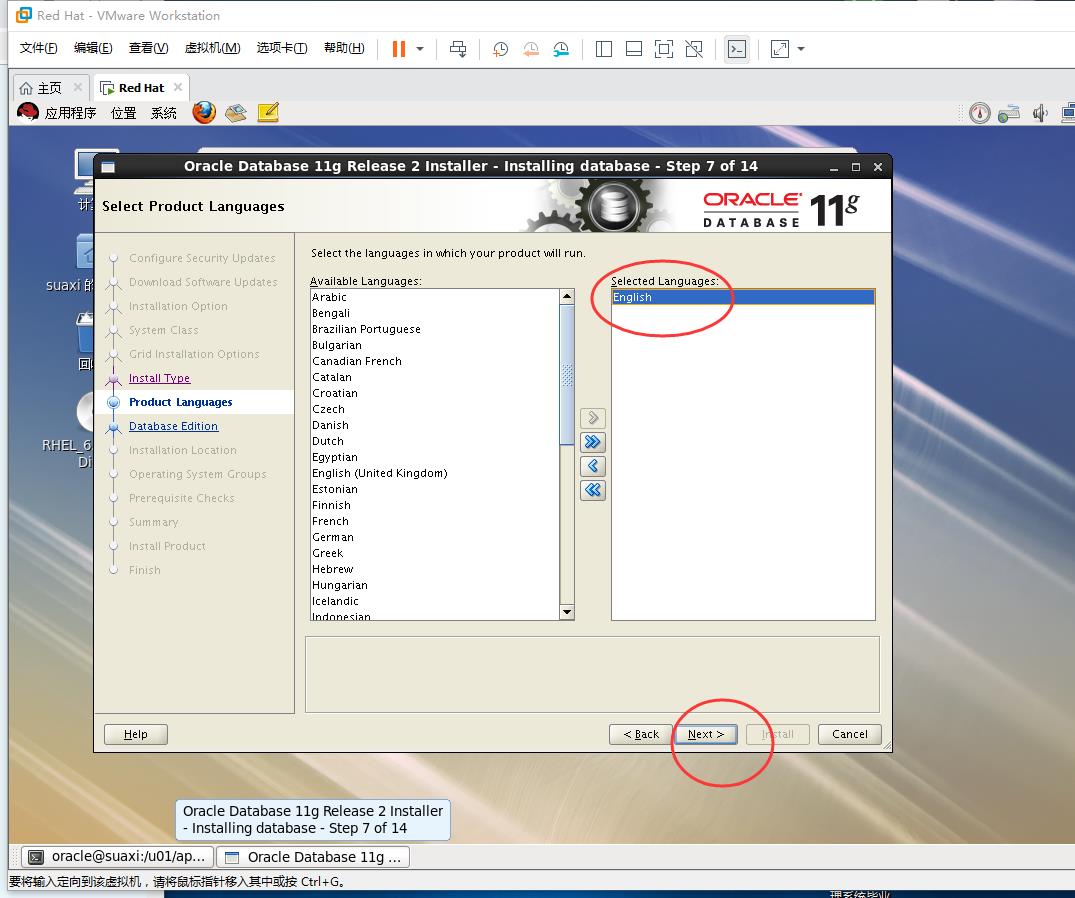Click the notes pencil icon in panel
1075x898 pixels.
click(x=268, y=112)
